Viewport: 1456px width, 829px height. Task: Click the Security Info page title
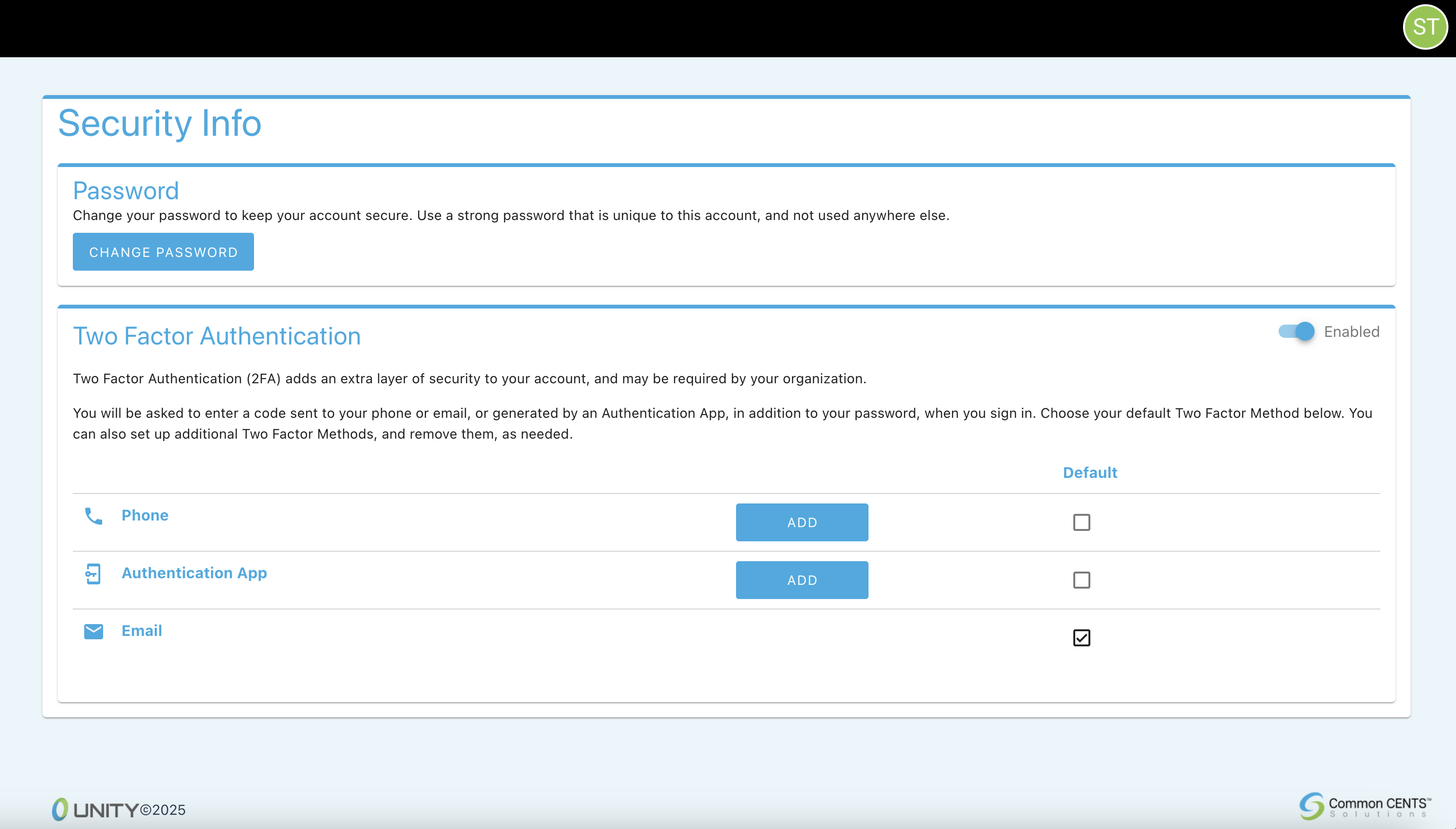pos(159,123)
